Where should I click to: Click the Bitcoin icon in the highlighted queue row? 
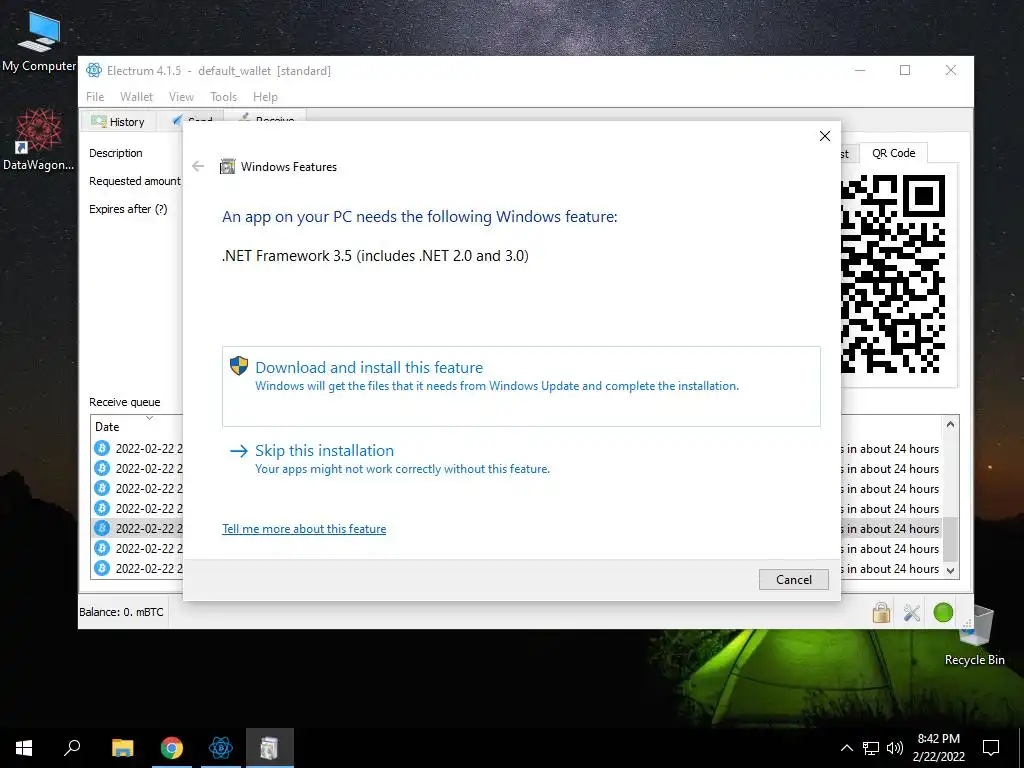[x=102, y=528]
